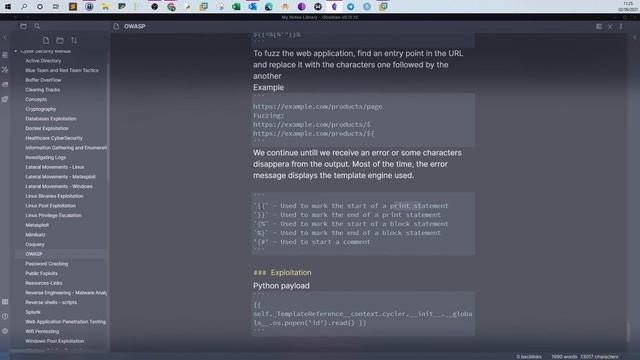
Task: Click the OWASP note title
Action: pos(135,26)
